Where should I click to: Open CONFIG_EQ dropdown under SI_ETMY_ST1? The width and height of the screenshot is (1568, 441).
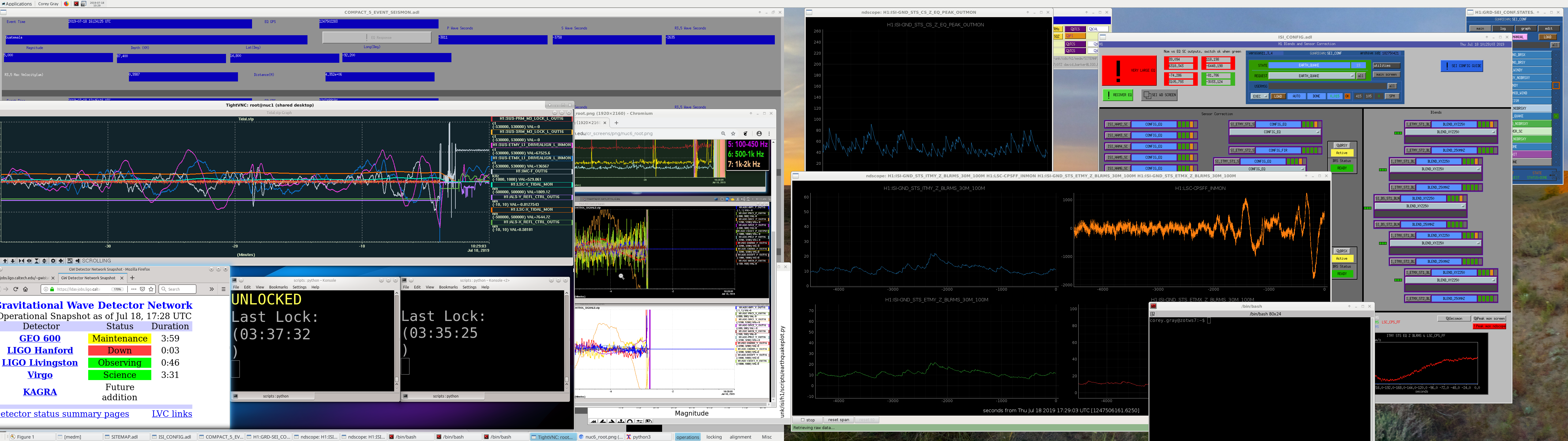[x=1275, y=132]
